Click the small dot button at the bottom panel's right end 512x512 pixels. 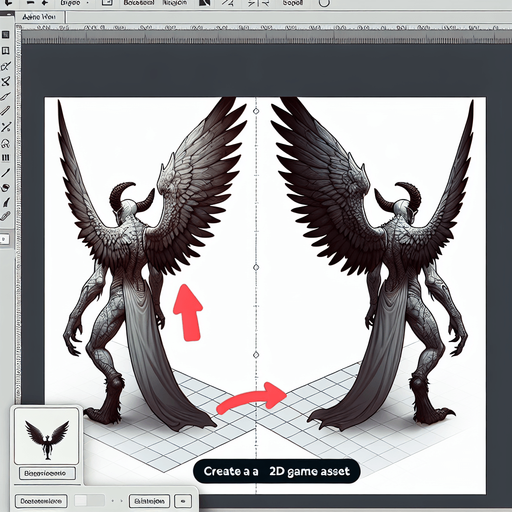(183, 501)
